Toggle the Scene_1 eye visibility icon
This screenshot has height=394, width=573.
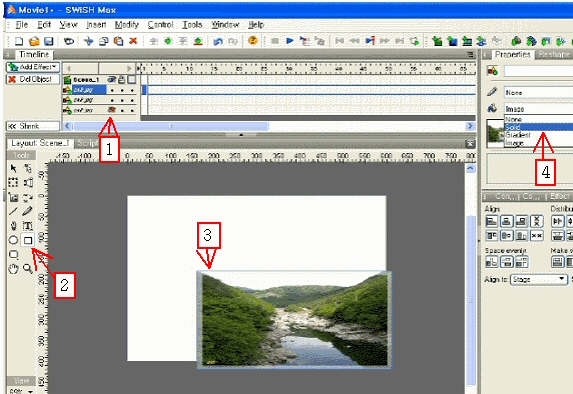[111, 79]
